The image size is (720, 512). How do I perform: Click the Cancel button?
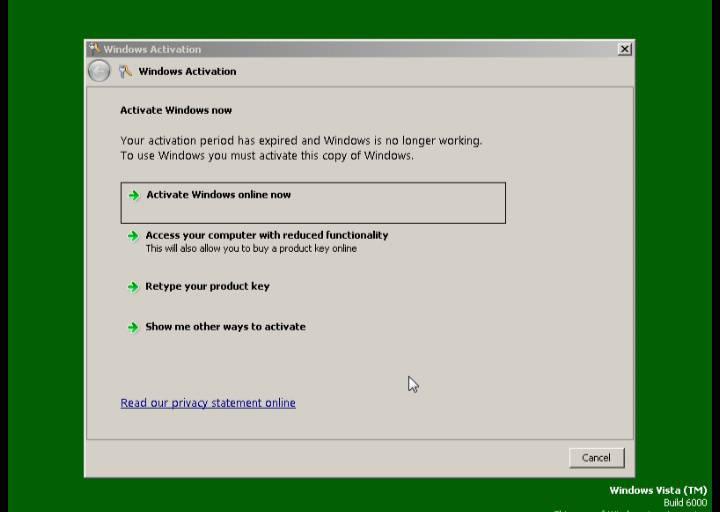pos(596,458)
